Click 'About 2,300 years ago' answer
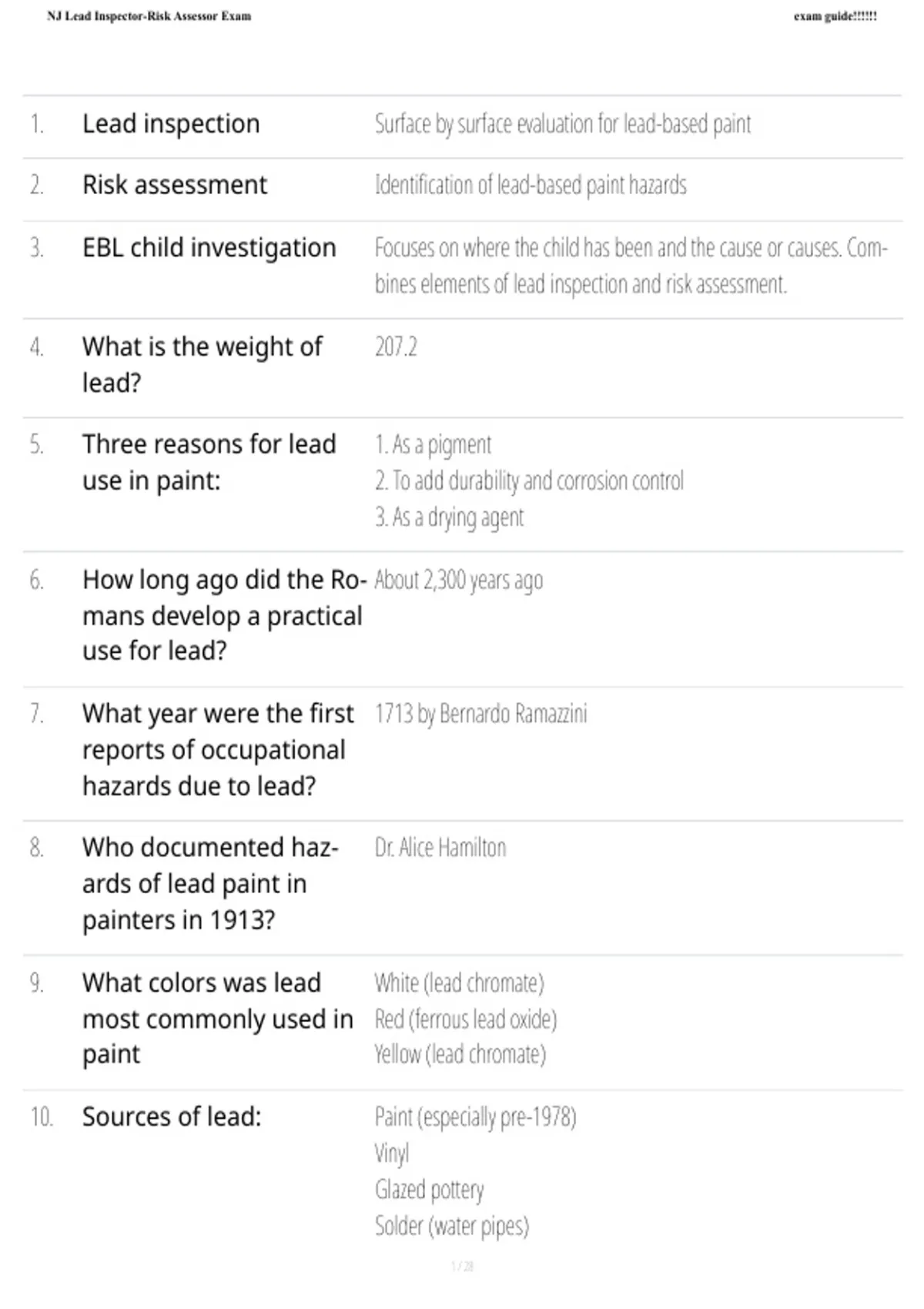Image resolution: width=924 pixels, height=1309 pixels. [x=459, y=580]
